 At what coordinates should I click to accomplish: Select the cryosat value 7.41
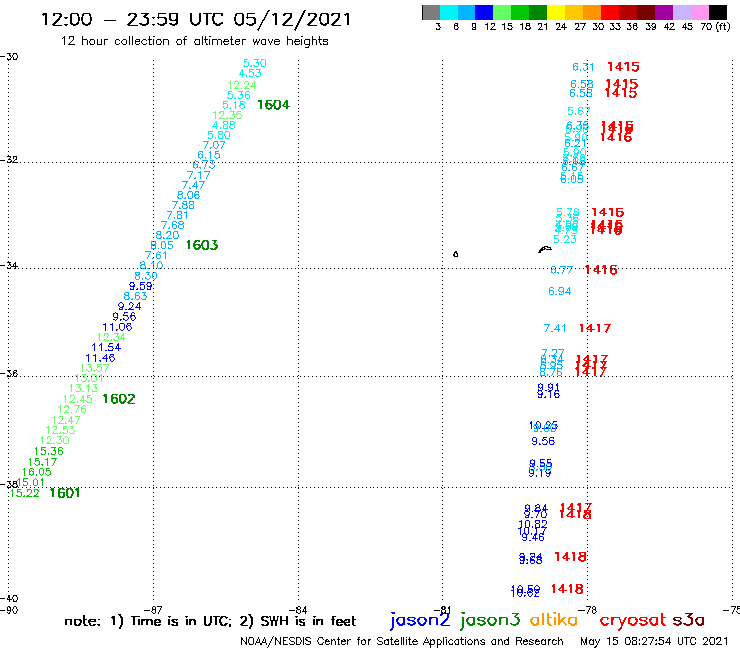coord(555,328)
